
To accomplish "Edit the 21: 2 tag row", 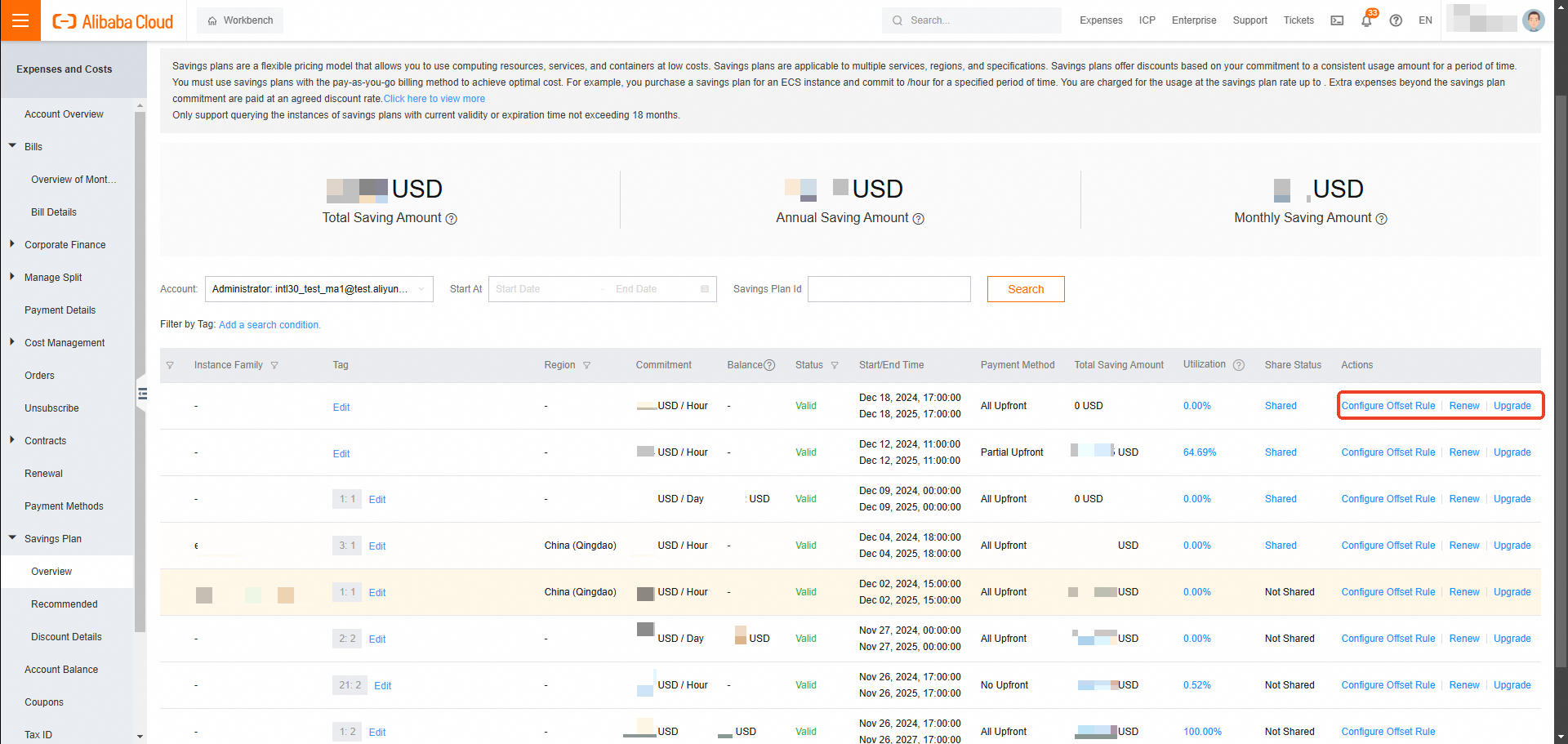I will click(383, 686).
